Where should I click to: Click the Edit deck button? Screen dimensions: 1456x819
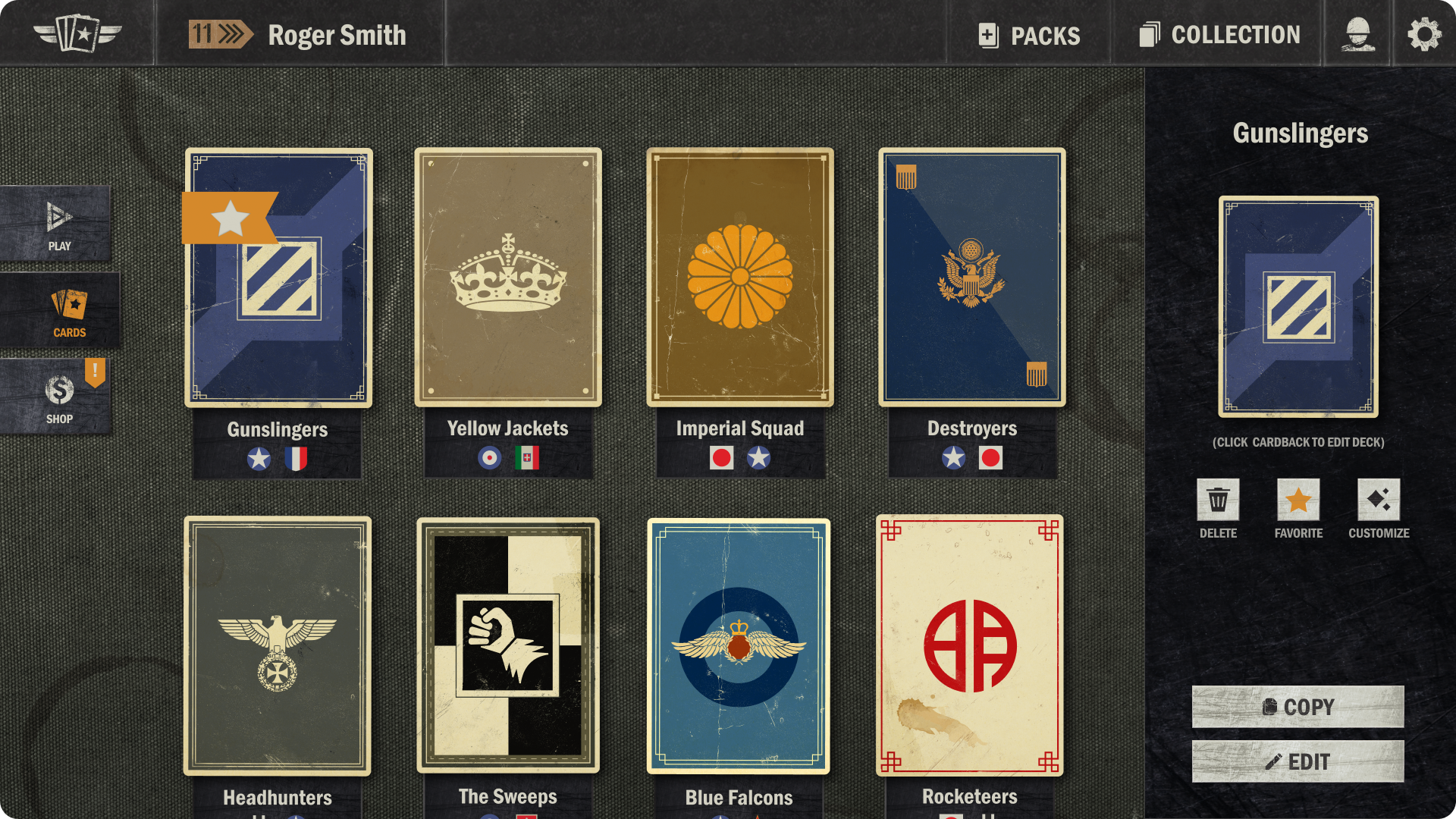coord(1298,761)
